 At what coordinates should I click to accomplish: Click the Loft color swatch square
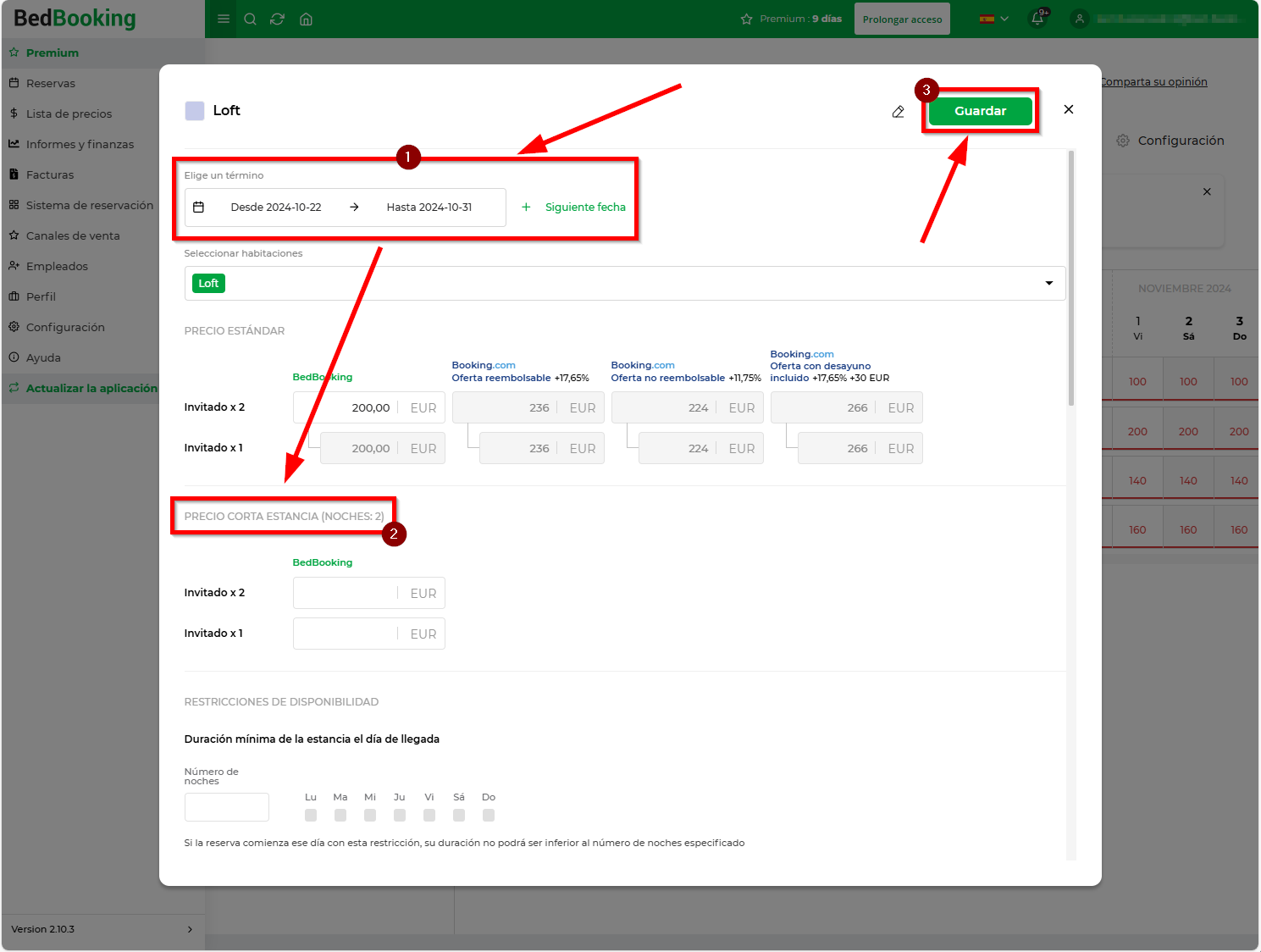coord(195,111)
